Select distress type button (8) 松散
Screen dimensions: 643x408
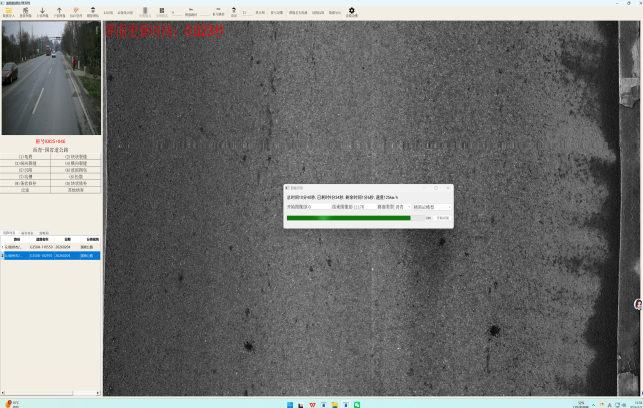click(x=76, y=177)
